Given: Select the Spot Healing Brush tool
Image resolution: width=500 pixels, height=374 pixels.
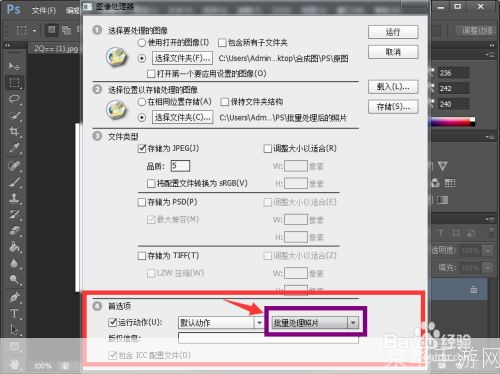Looking at the screenshot, I should 14,166.
